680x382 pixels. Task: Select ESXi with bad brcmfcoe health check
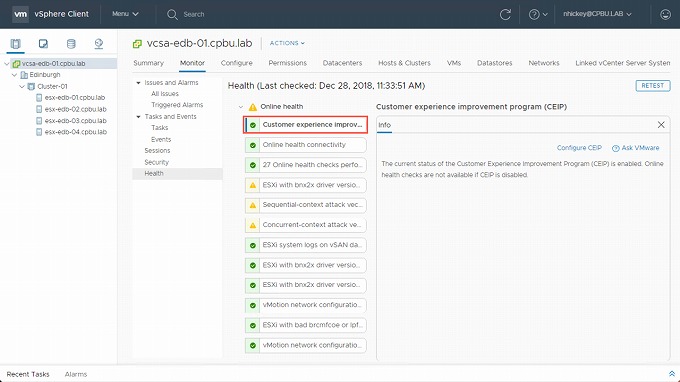[306, 325]
